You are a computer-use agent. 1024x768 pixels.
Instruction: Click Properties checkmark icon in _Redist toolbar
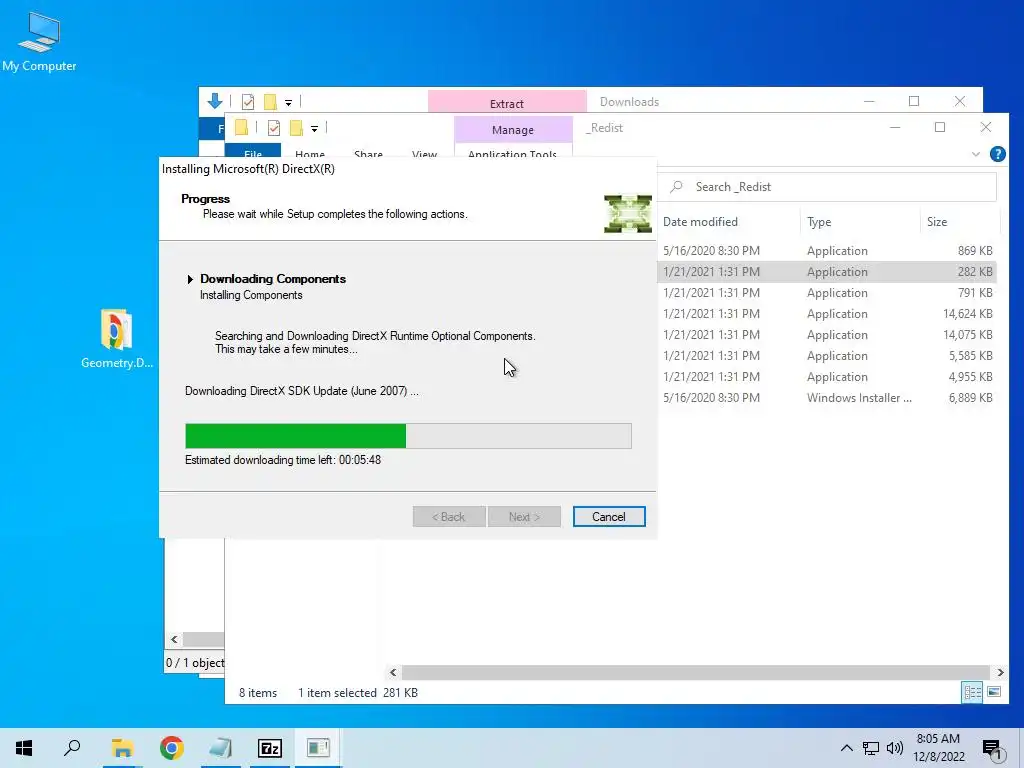[274, 128]
